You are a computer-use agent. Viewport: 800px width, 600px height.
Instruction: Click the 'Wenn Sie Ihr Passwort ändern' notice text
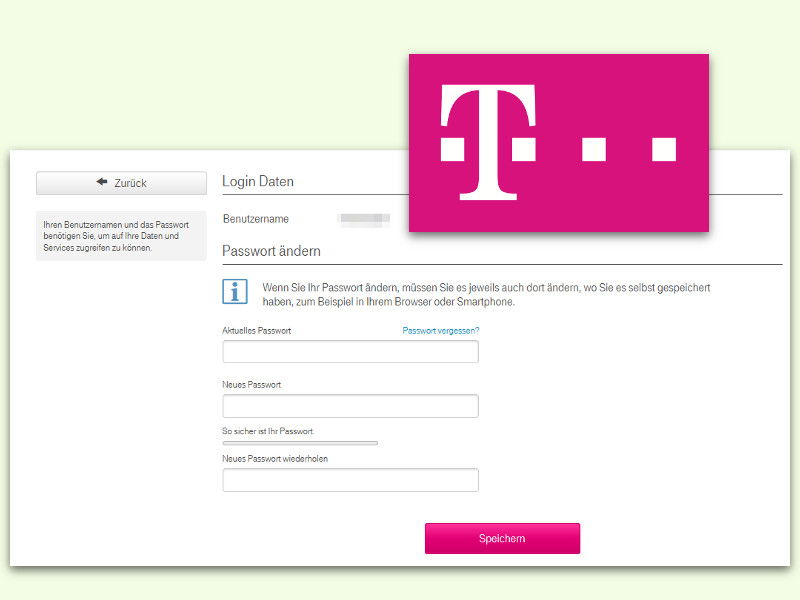point(486,294)
